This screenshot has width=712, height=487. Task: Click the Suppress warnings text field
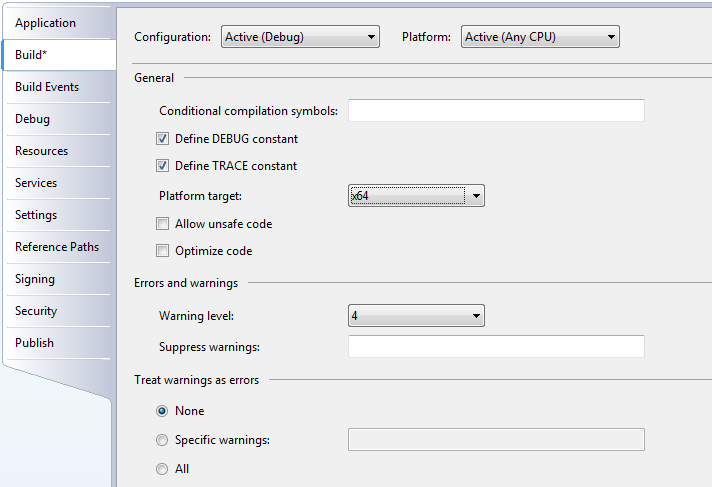tap(496, 347)
